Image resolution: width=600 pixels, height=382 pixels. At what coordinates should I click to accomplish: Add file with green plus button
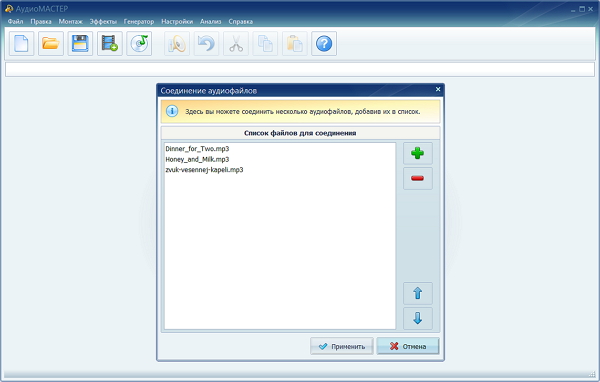point(417,153)
